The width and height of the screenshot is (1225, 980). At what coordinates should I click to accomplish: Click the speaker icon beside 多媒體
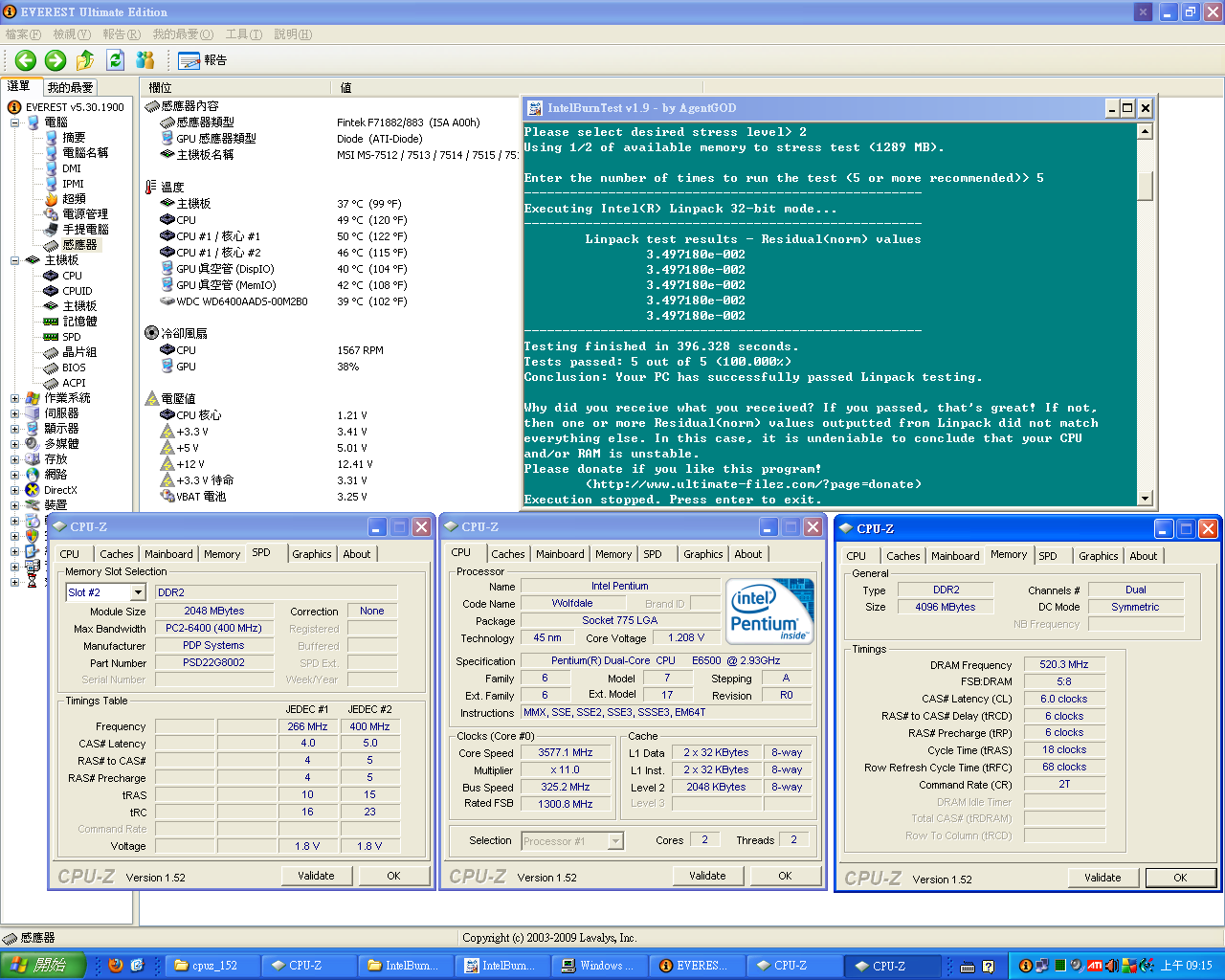click(x=33, y=444)
